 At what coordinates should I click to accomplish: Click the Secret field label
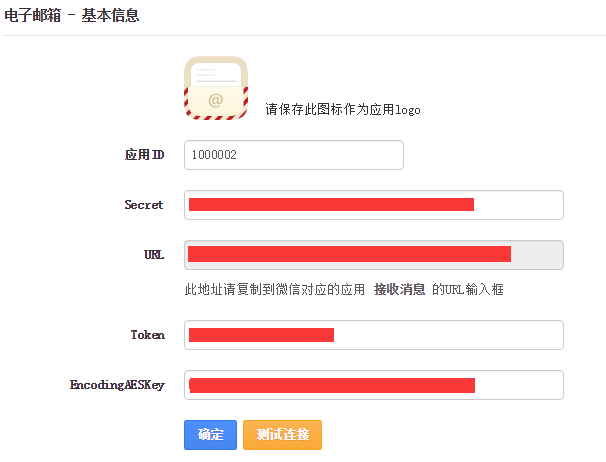(x=144, y=205)
